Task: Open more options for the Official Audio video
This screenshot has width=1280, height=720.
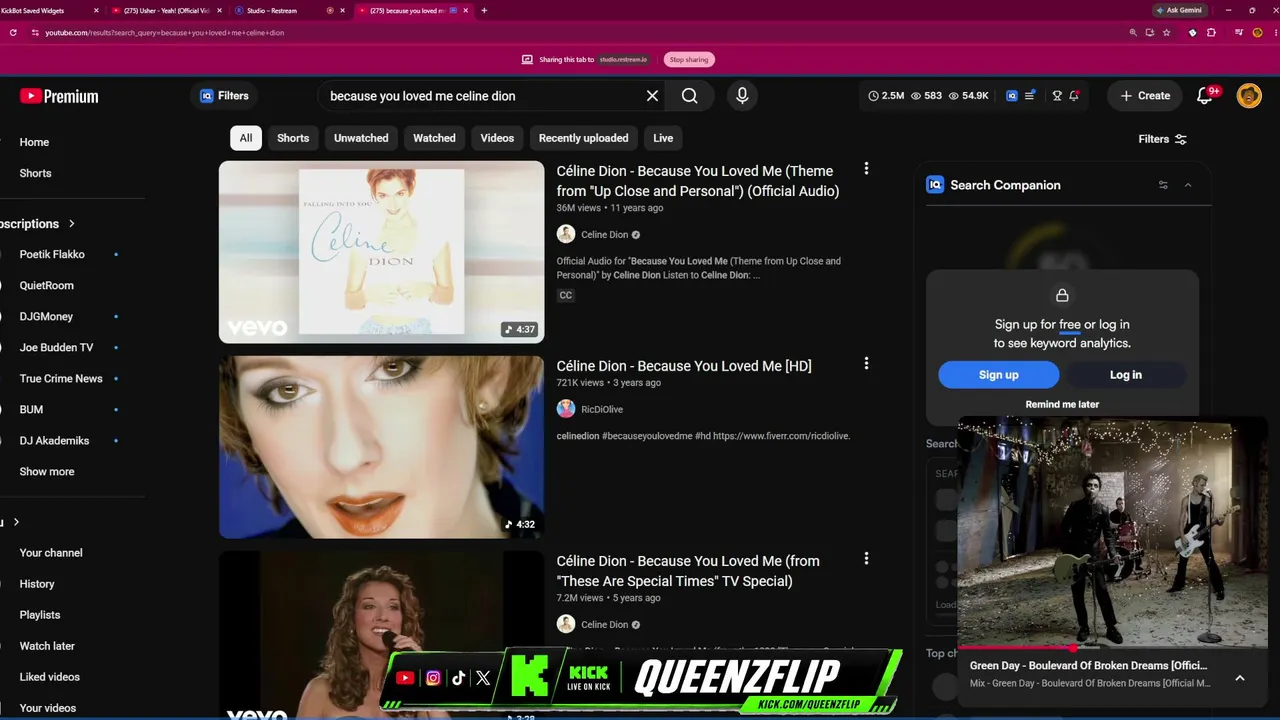Action: click(866, 169)
